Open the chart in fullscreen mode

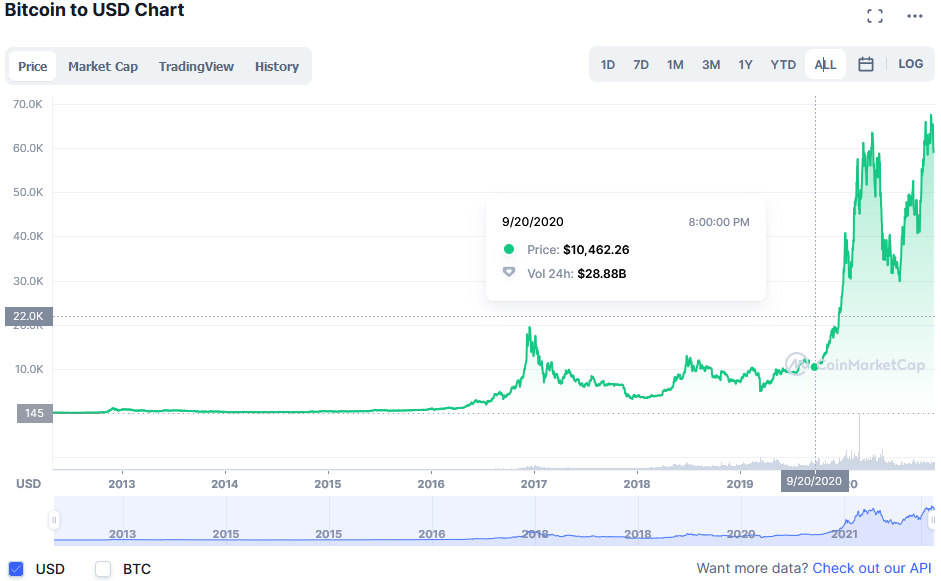pyautogui.click(x=875, y=16)
